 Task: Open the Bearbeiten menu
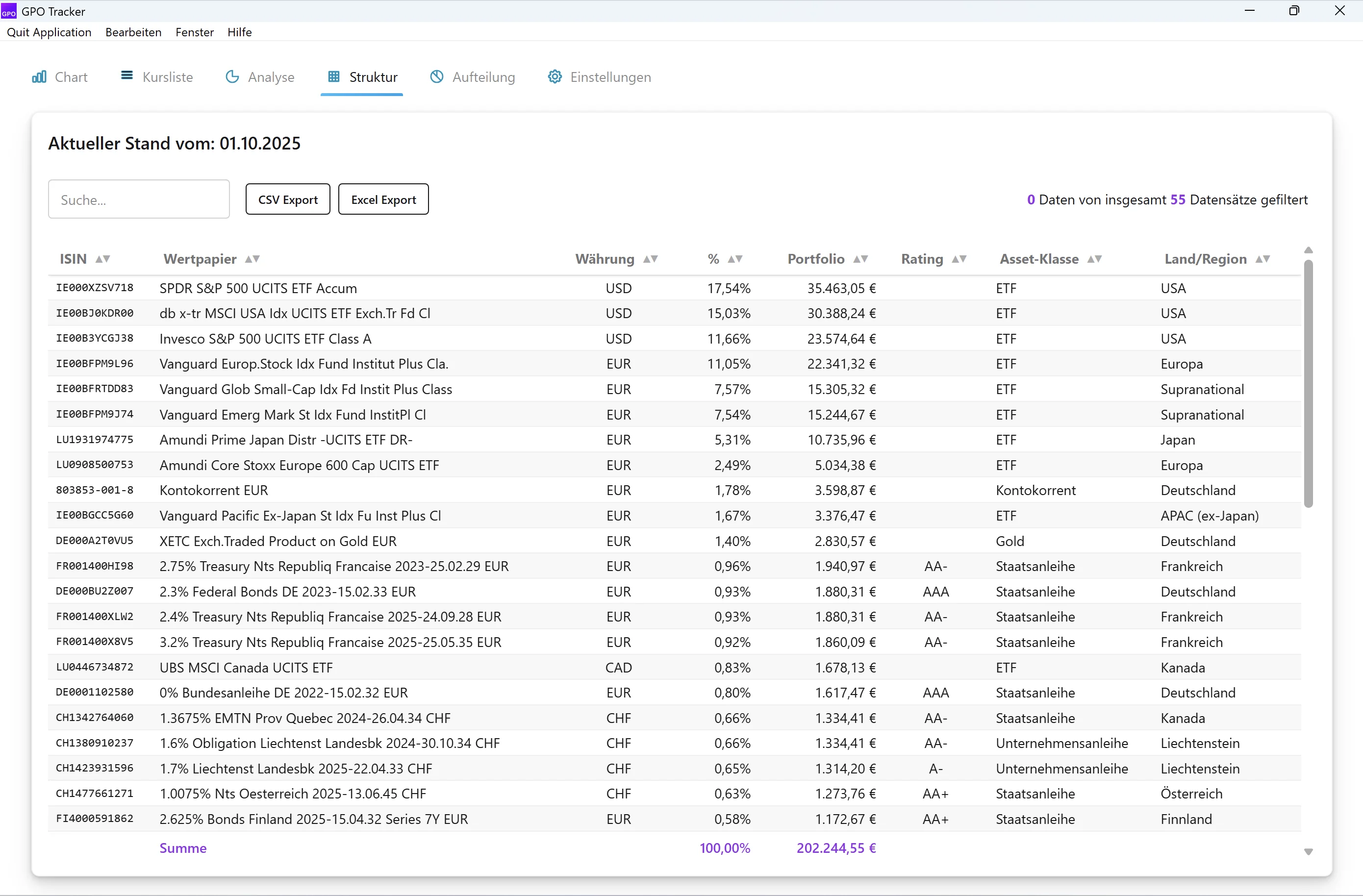coord(133,32)
